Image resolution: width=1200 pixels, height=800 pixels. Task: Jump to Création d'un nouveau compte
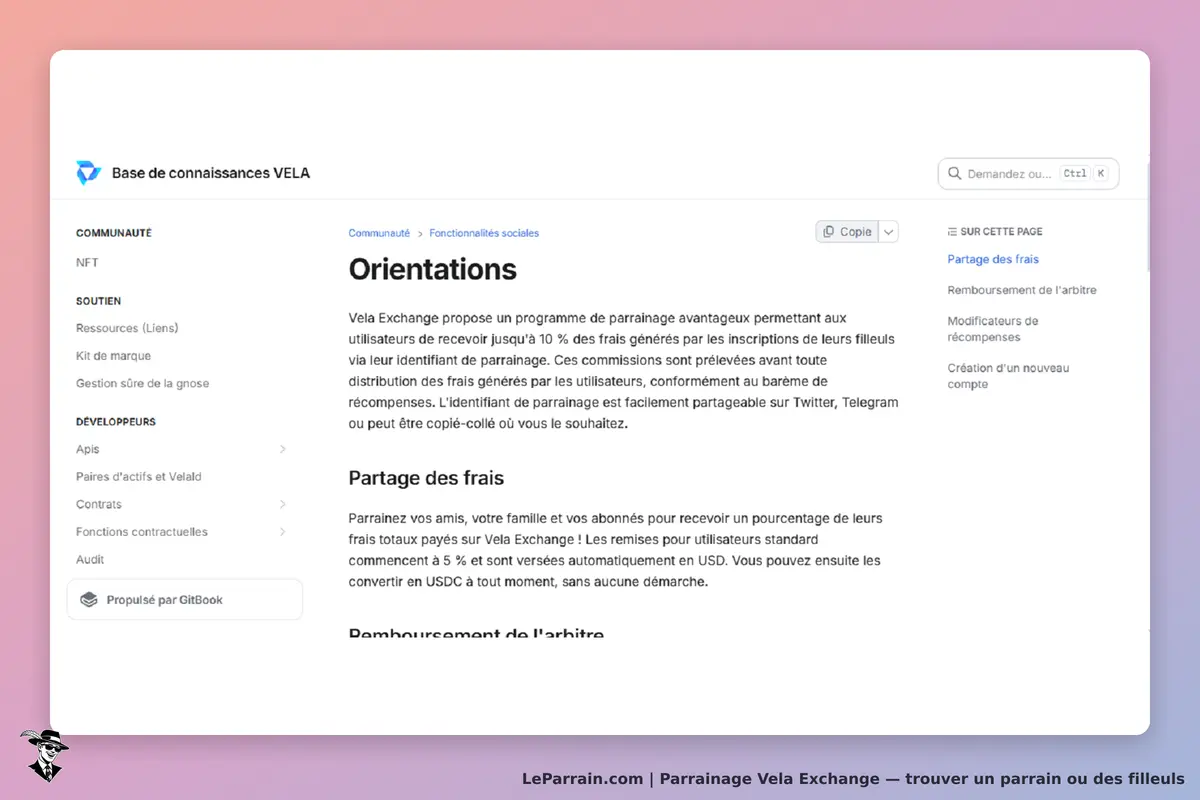point(1008,376)
